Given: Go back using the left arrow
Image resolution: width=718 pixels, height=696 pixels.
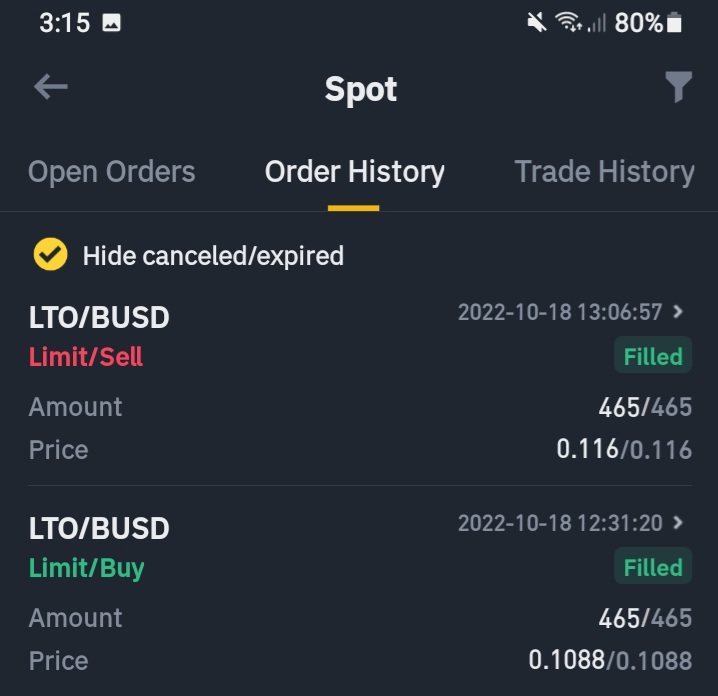Looking at the screenshot, I should (51, 87).
